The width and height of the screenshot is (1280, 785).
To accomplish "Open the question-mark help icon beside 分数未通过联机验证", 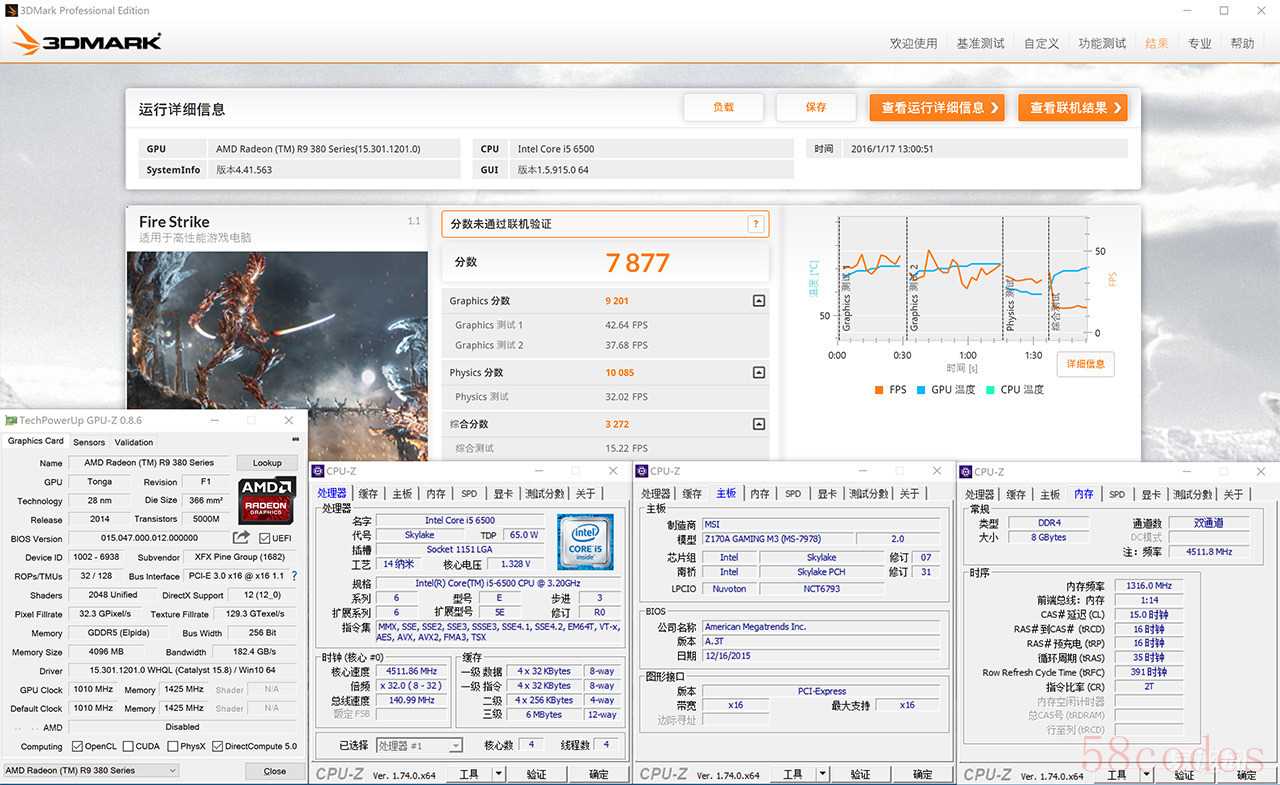I will pyautogui.click(x=756, y=224).
